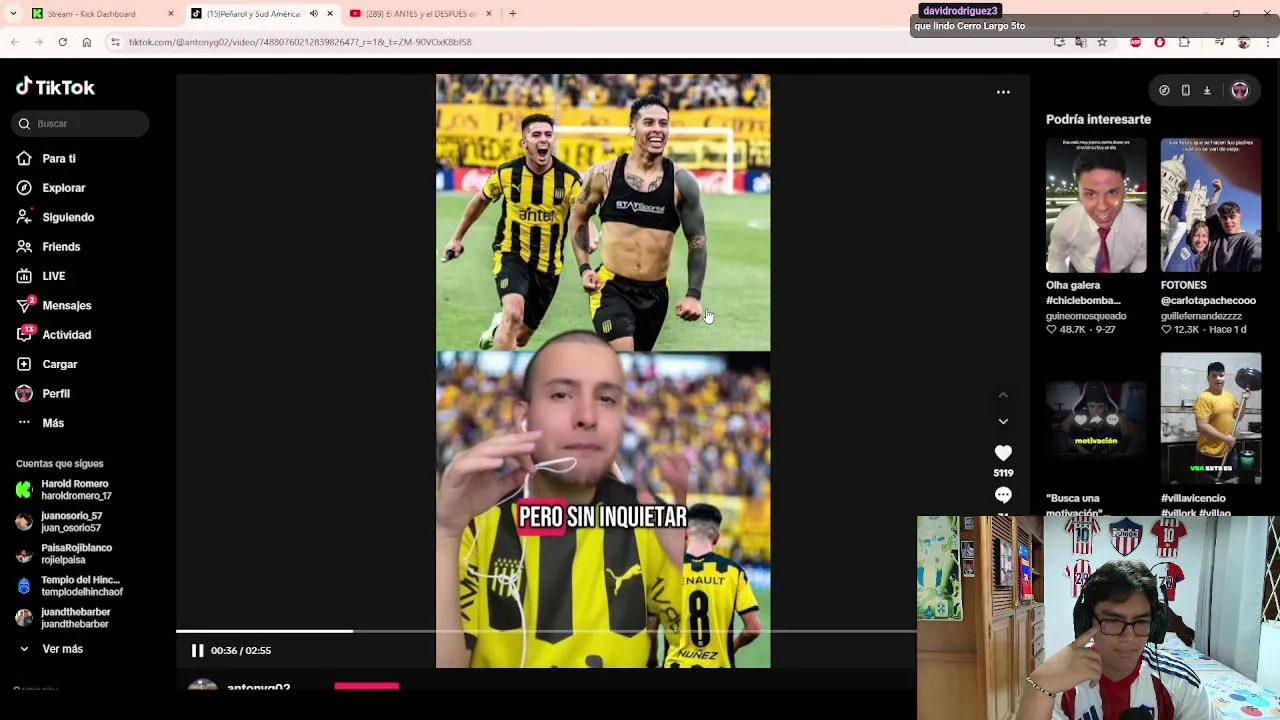
Task: Click the TikTok coins icon
Action: pyautogui.click(x=1164, y=91)
